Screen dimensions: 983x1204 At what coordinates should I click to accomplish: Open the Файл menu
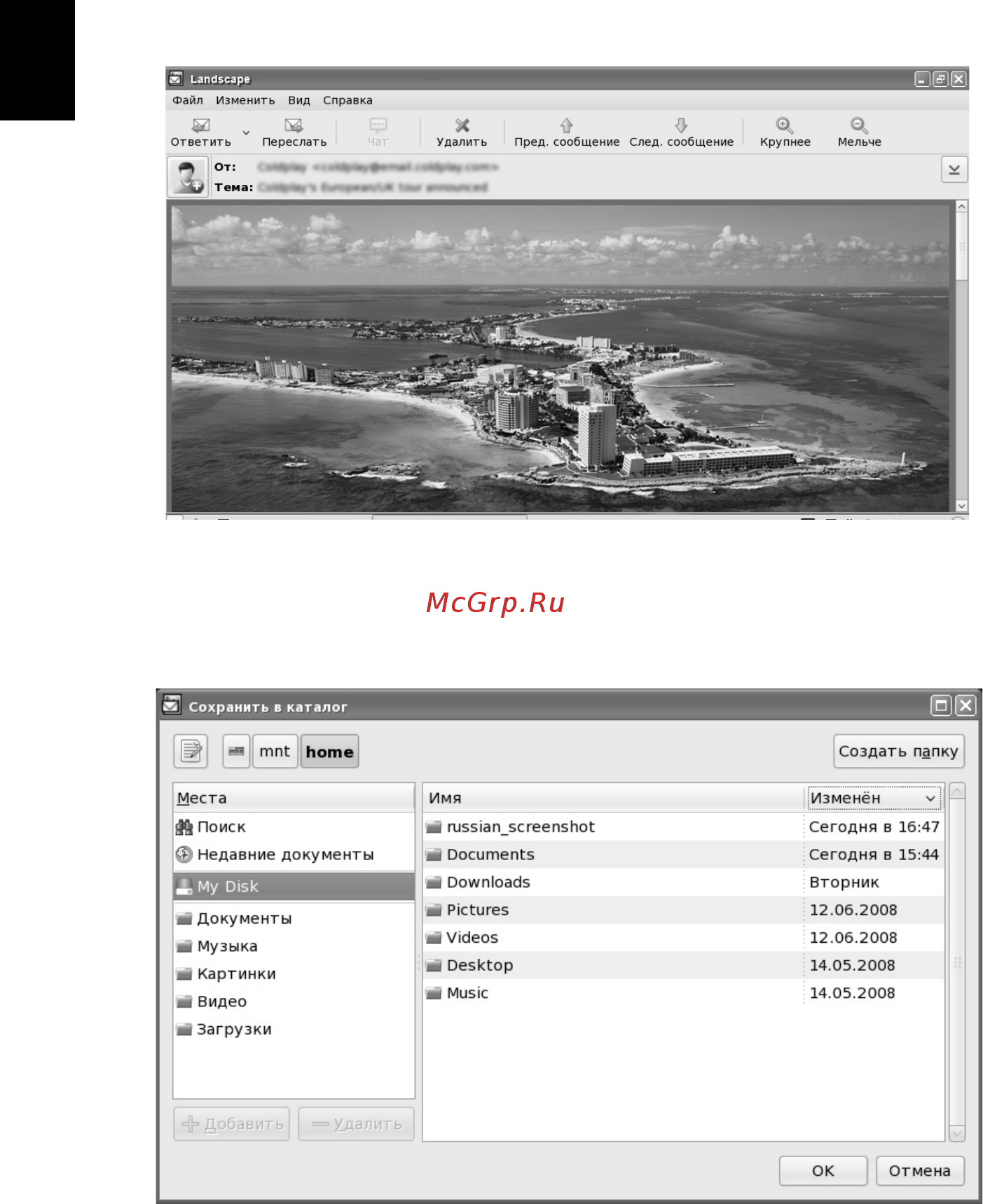[x=188, y=100]
